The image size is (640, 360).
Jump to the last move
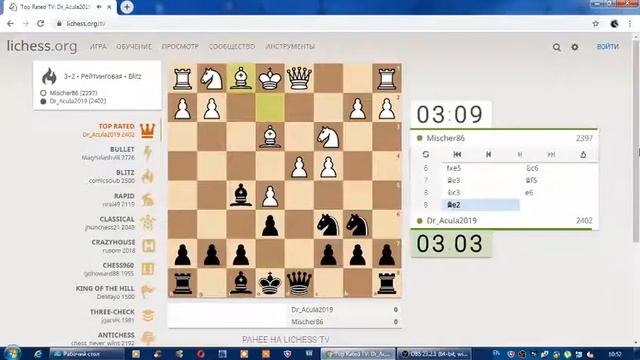click(551, 154)
